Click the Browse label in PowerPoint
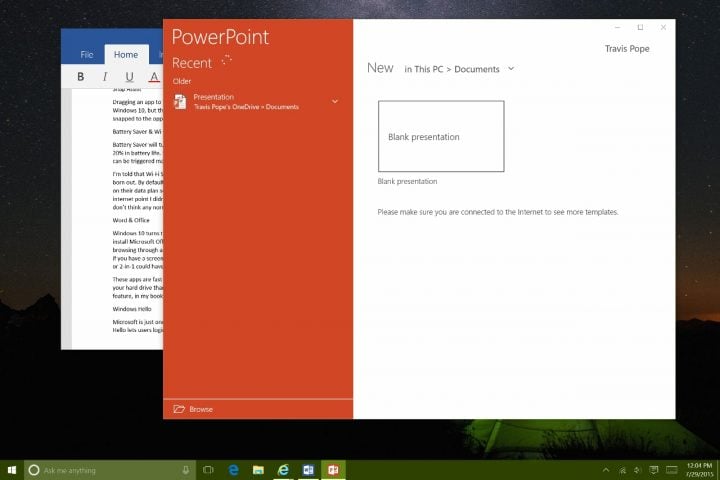Viewport: 720px width, 480px height. click(x=201, y=409)
